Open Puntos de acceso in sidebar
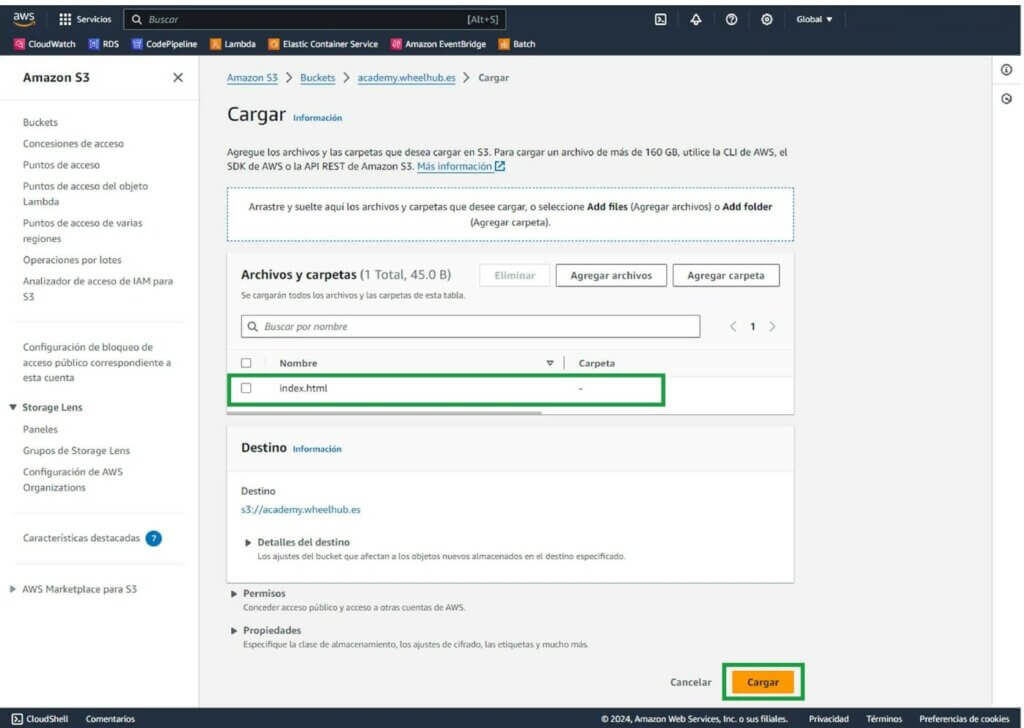The height and width of the screenshot is (728, 1024). [x=61, y=165]
